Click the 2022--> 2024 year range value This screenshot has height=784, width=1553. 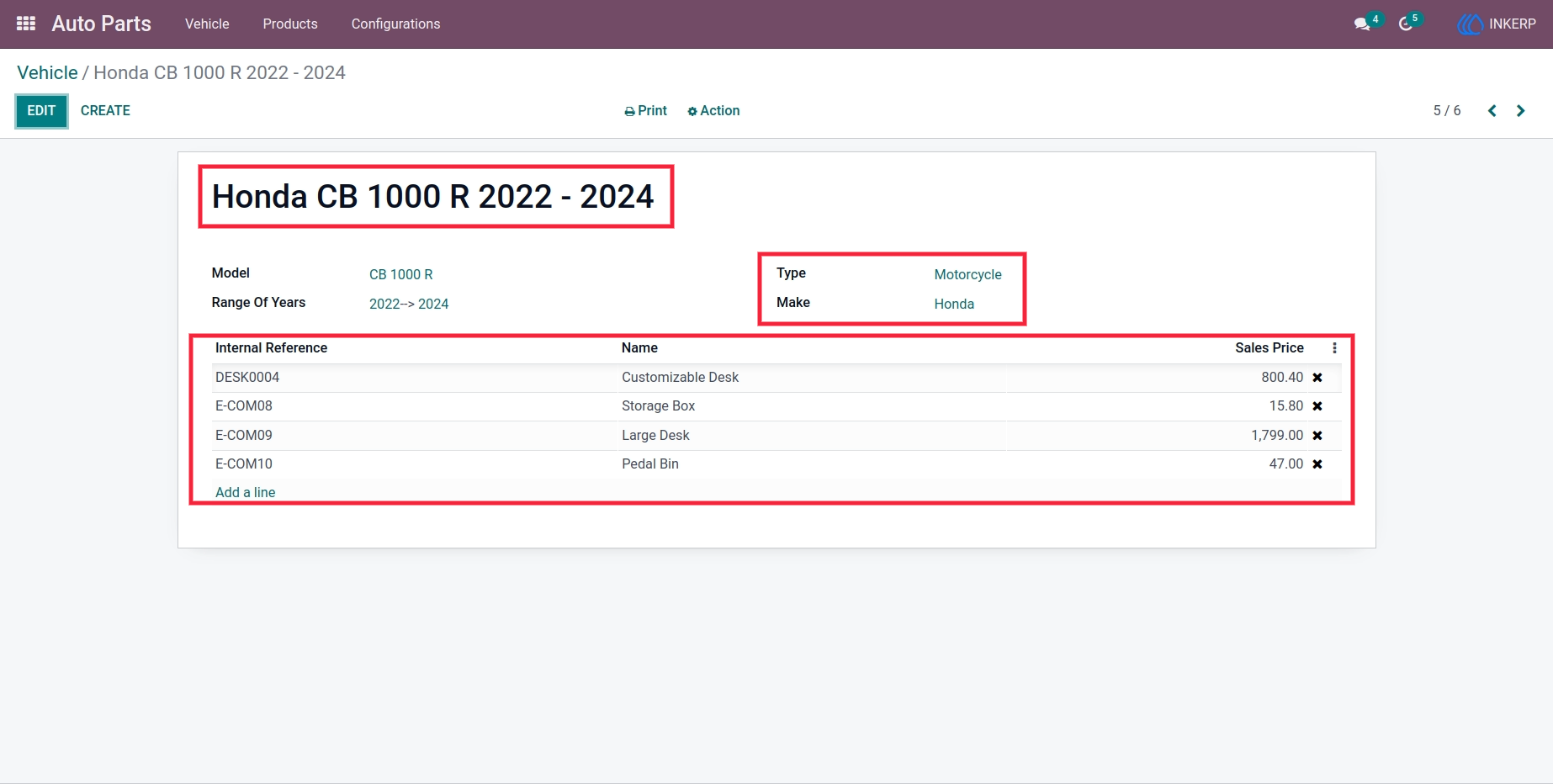click(409, 305)
